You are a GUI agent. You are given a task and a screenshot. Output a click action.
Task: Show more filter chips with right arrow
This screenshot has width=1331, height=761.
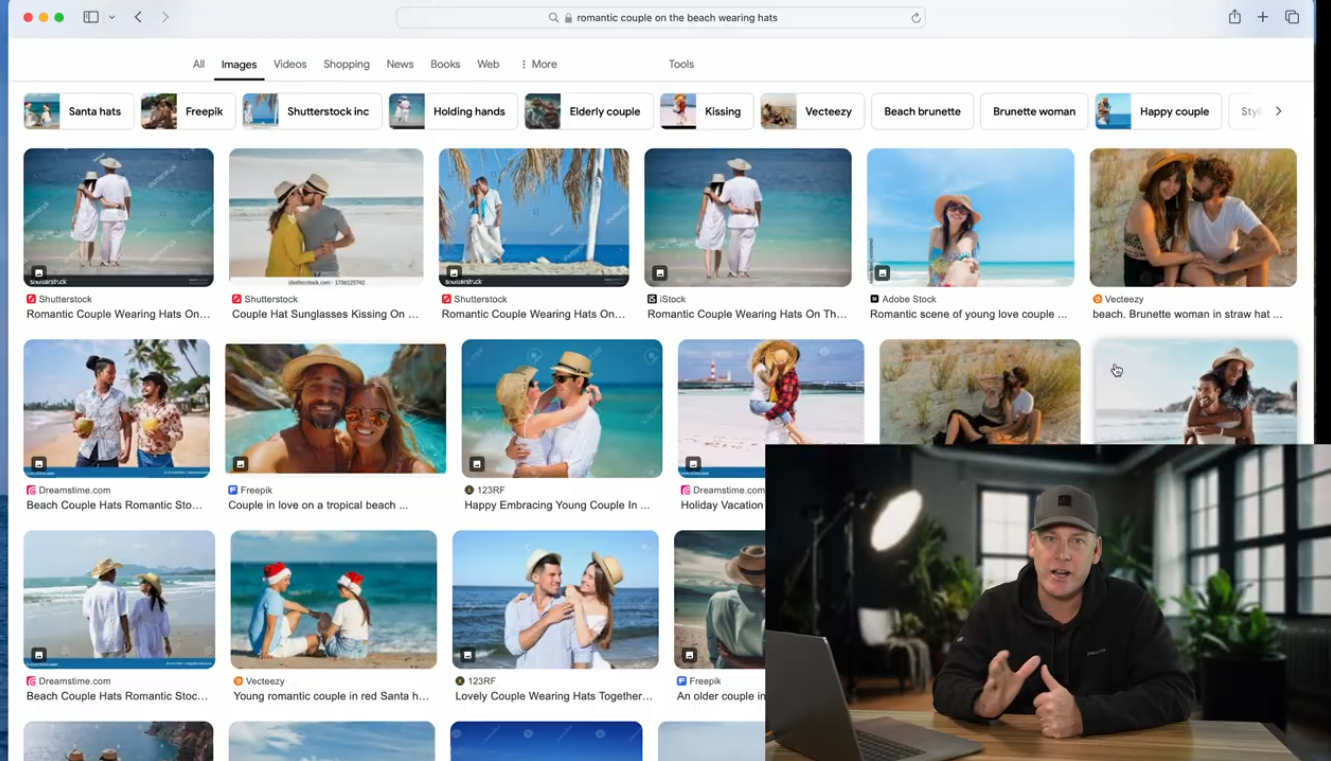[x=1278, y=111]
